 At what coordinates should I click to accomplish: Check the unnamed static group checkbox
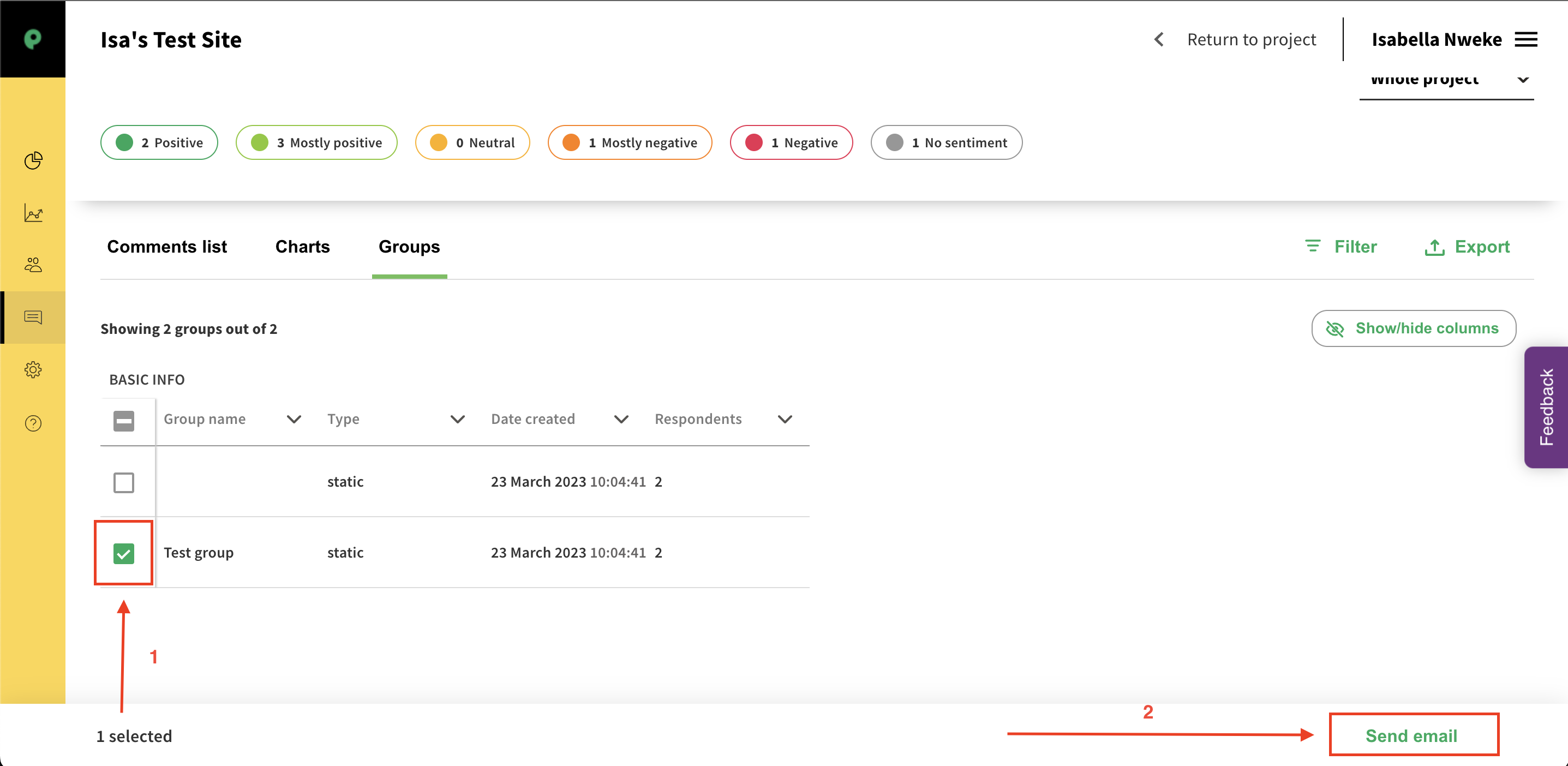pos(123,482)
